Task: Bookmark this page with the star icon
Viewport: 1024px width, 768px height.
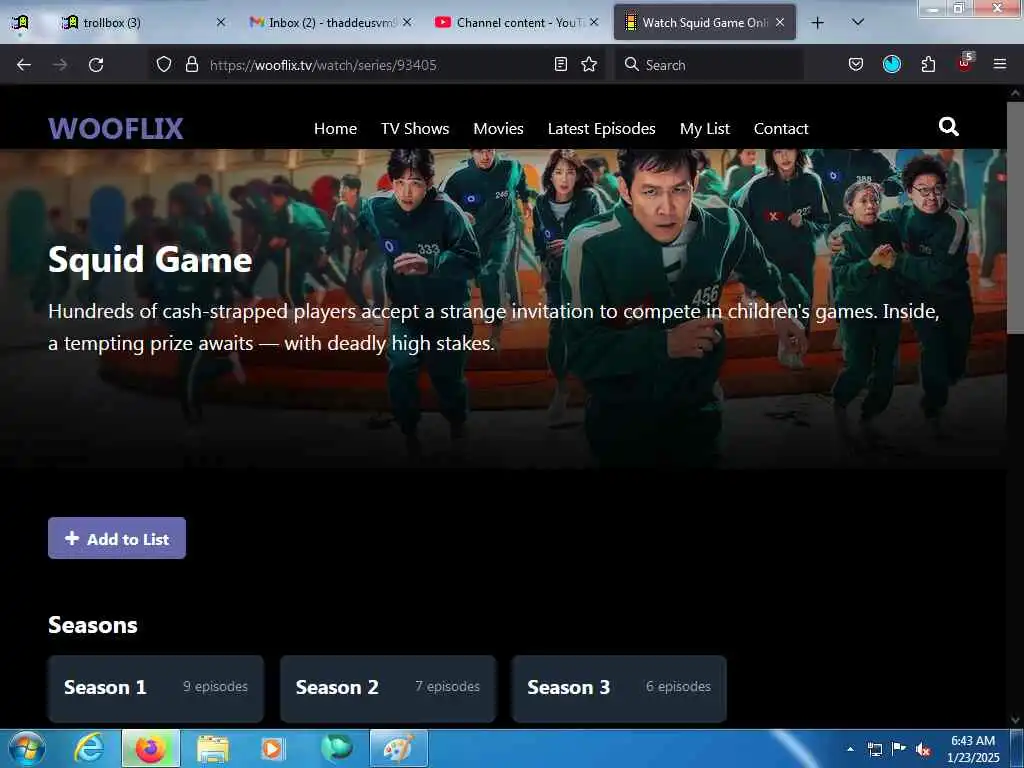Action: pyautogui.click(x=589, y=64)
